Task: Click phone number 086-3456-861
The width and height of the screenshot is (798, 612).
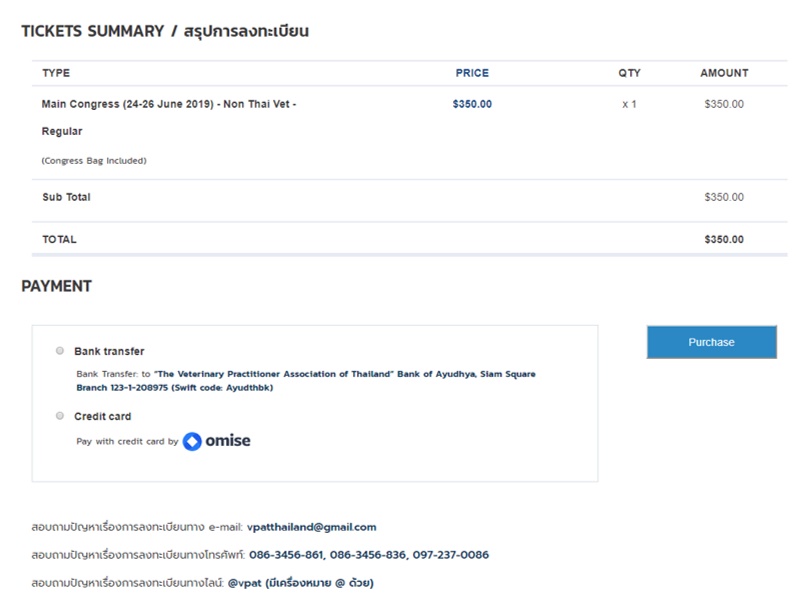Action: (286, 555)
